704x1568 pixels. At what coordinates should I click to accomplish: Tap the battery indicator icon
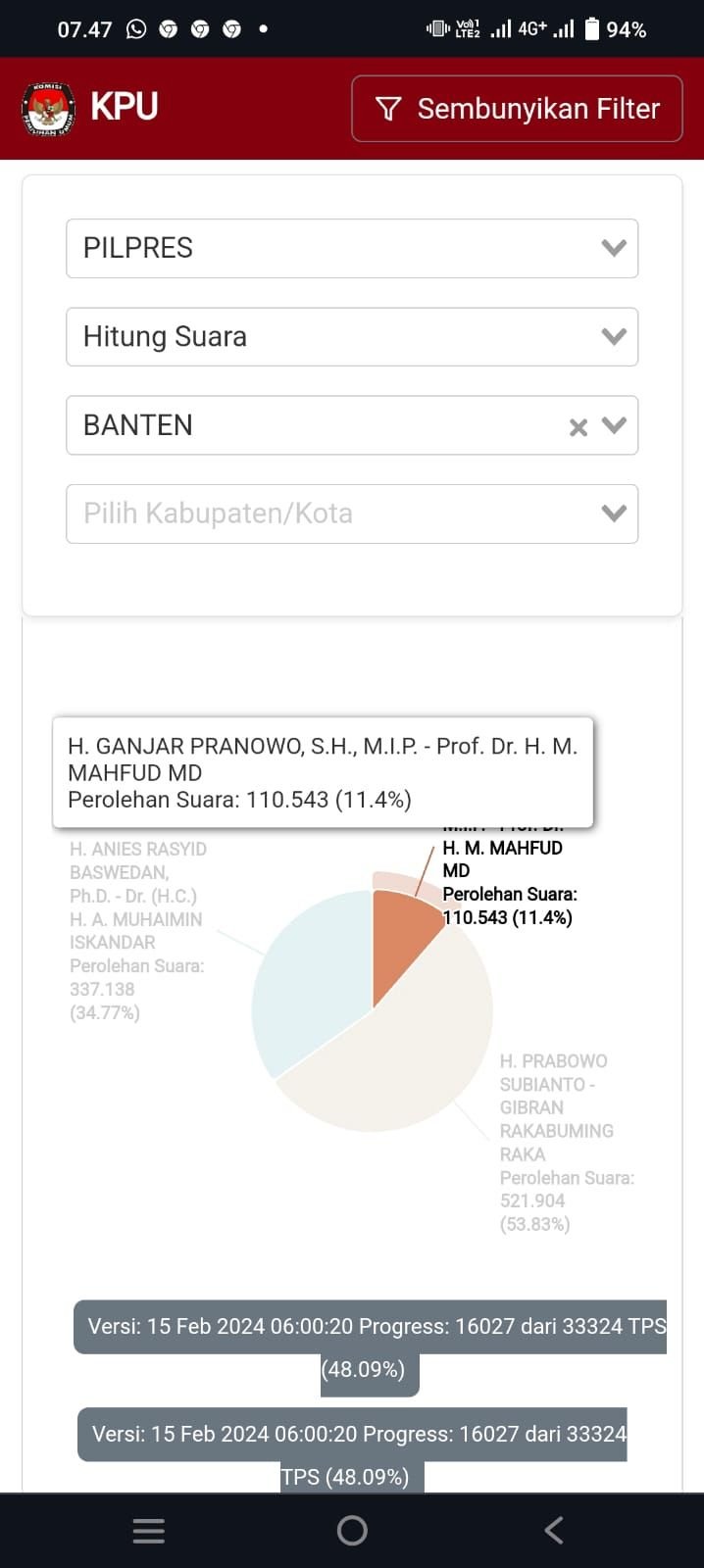(594, 28)
